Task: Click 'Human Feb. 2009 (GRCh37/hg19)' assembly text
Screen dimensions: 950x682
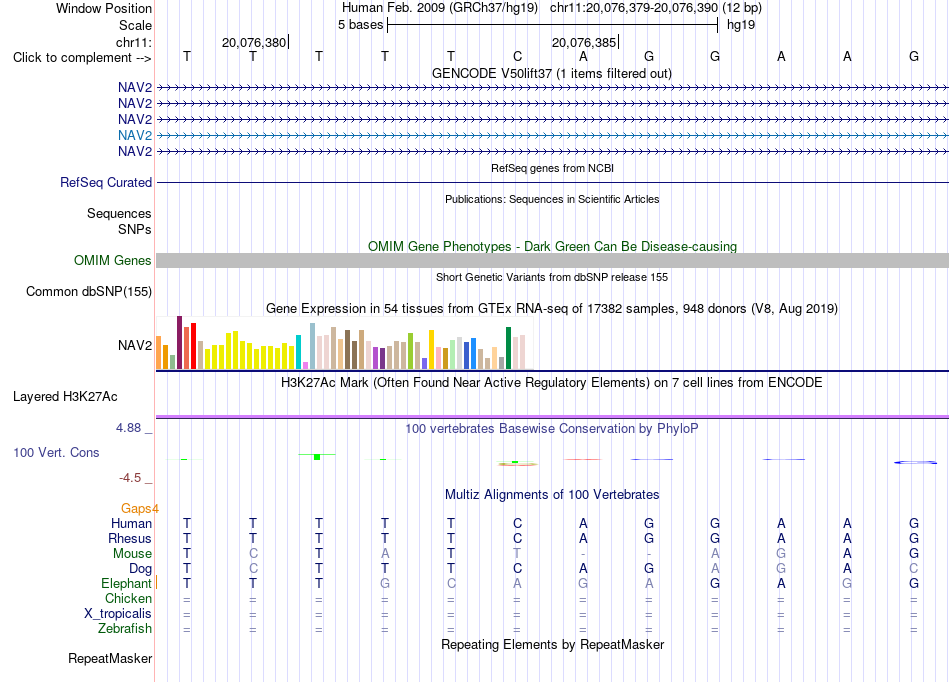Action: 440,8
